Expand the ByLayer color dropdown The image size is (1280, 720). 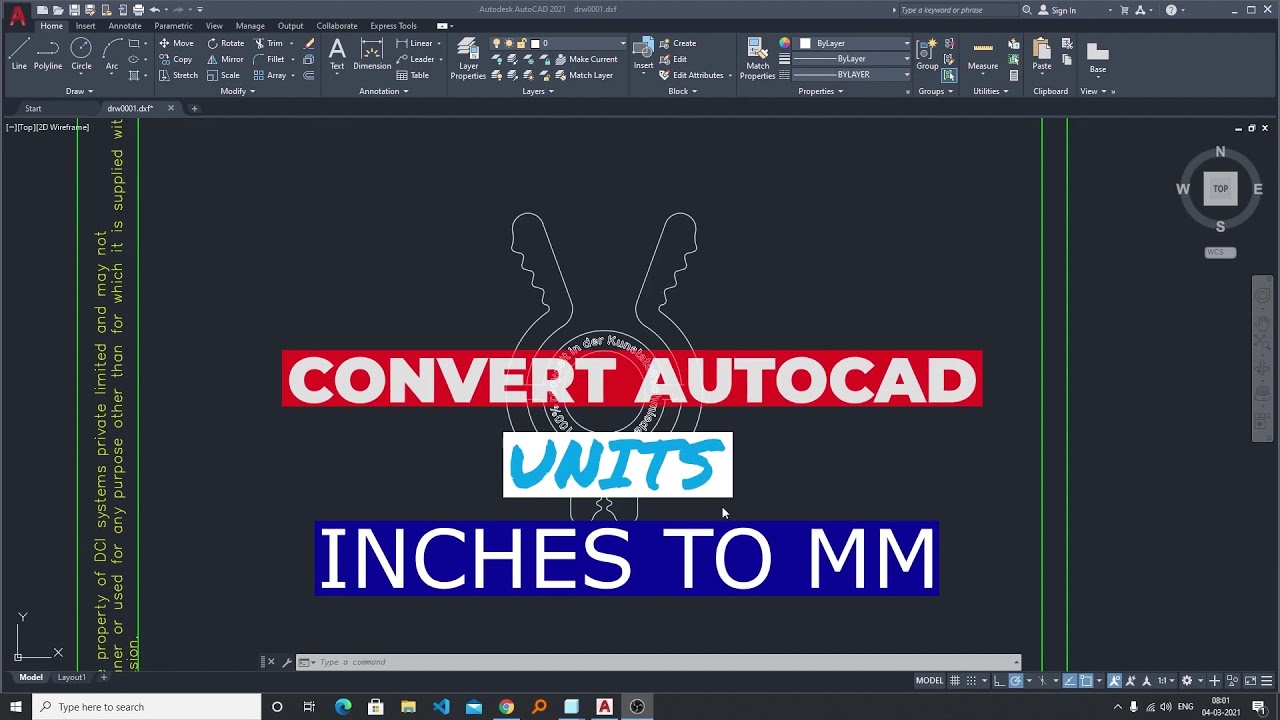(906, 43)
